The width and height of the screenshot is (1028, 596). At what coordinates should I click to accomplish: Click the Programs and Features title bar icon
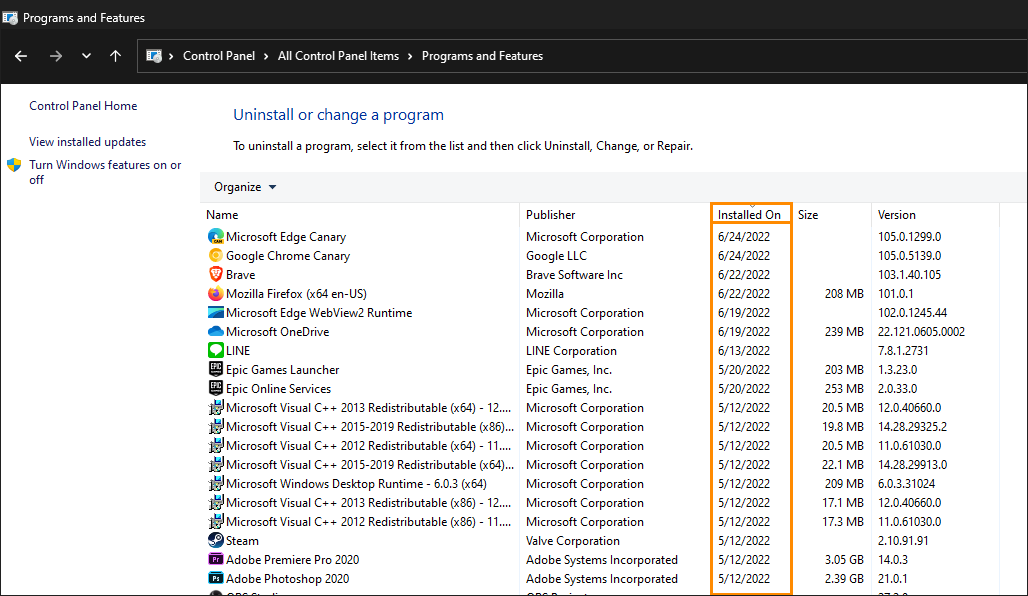coord(10,18)
